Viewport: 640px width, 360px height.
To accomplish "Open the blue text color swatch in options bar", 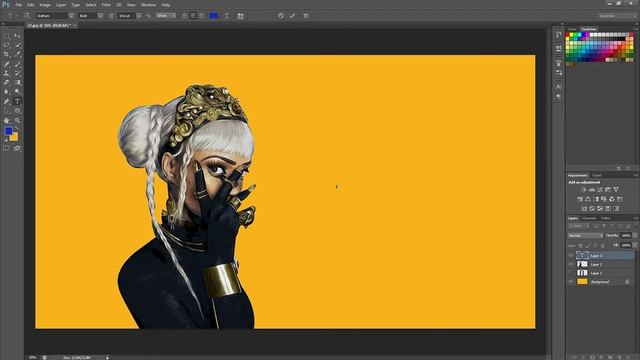I will [x=213, y=16].
